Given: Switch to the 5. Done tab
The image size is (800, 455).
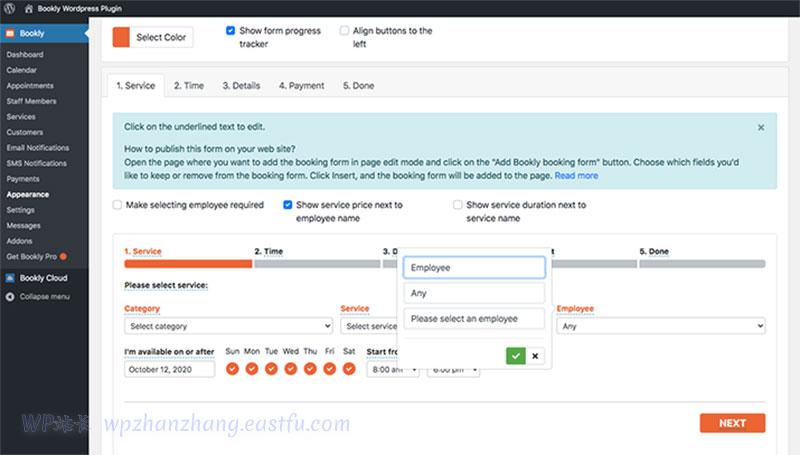Looking at the screenshot, I should click(x=359, y=86).
